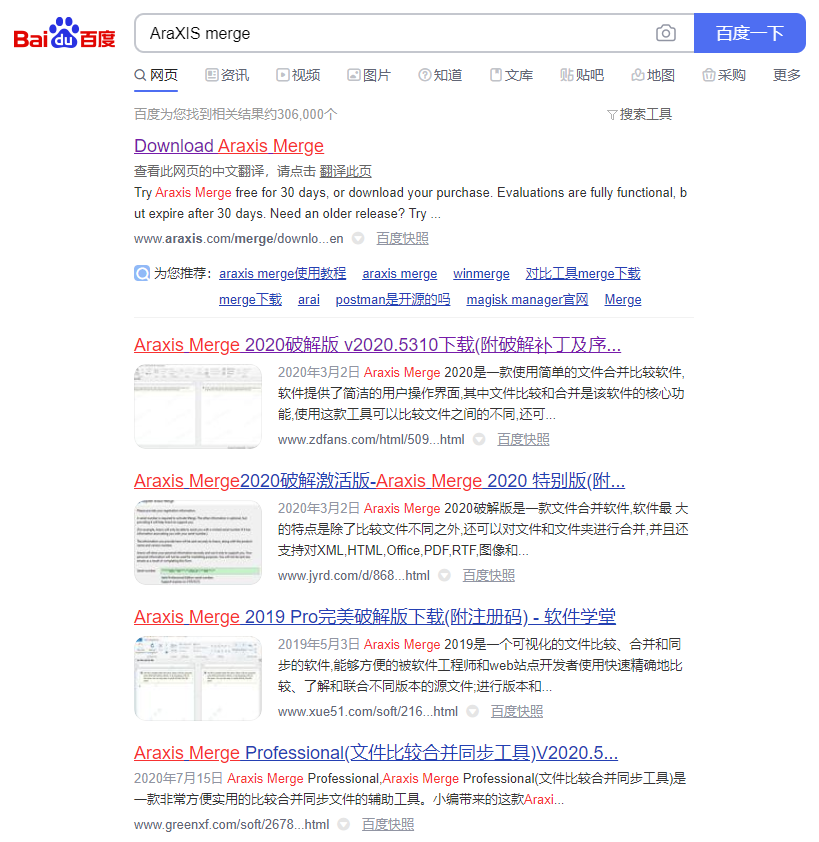This screenshot has width=819, height=842.
Task: Open Araxis Merge 2019 Pro完美破解版 result
Action: click(x=375, y=616)
